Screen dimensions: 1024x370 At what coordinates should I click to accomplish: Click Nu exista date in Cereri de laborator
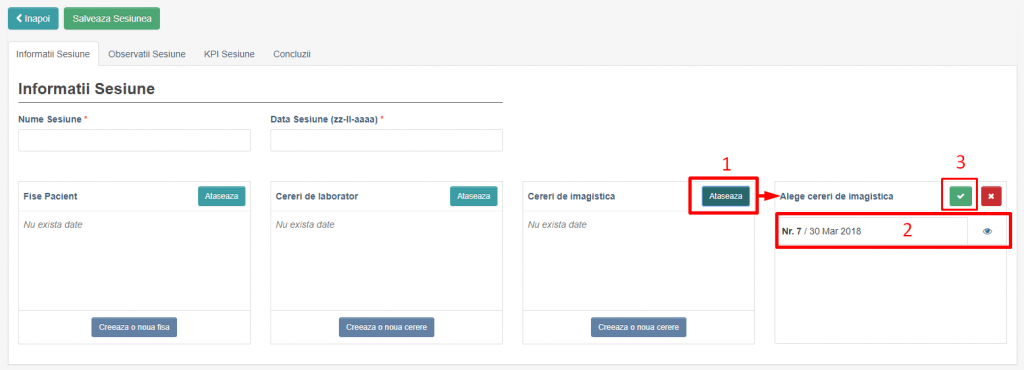[305, 225]
